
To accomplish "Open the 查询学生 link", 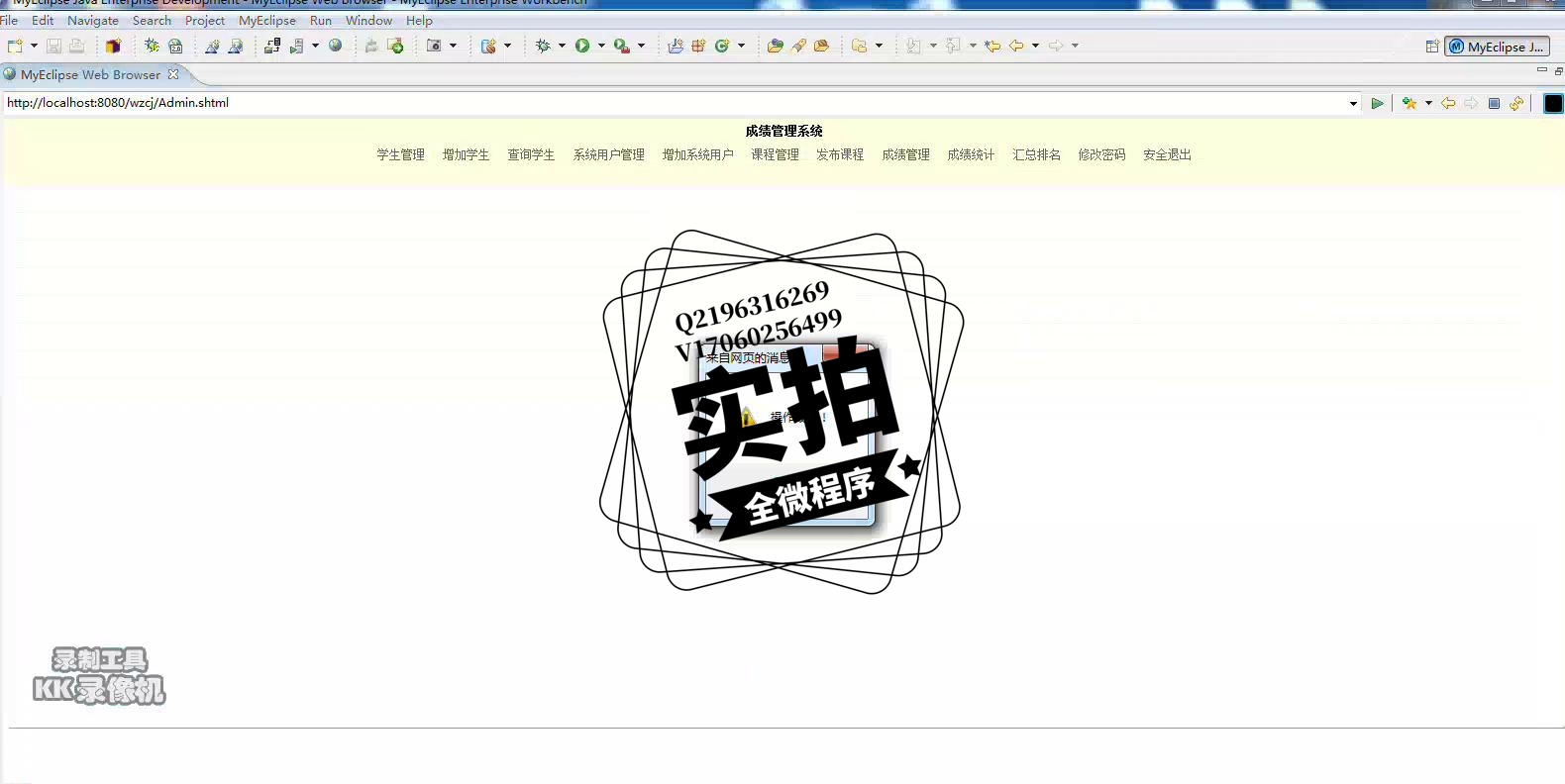I will tap(531, 154).
